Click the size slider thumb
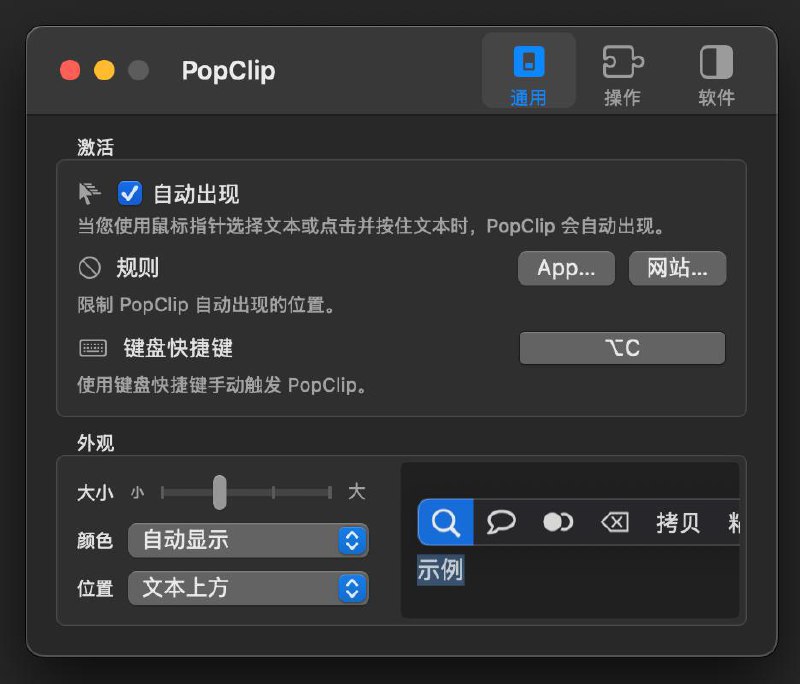800x684 pixels. click(x=220, y=492)
